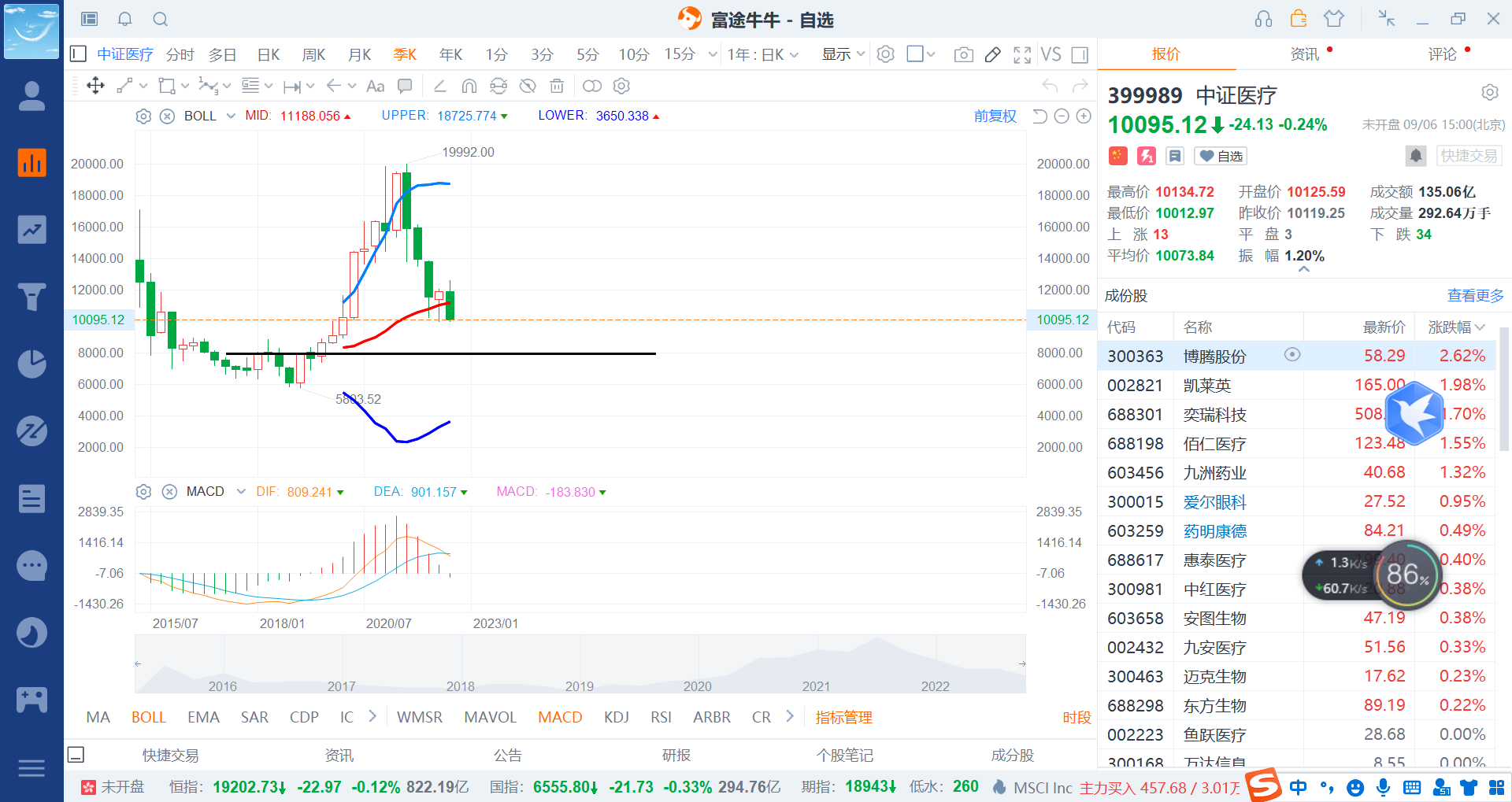Open drawing toolbar settings gear
Screen dimensions: 1512x802
coord(621,86)
